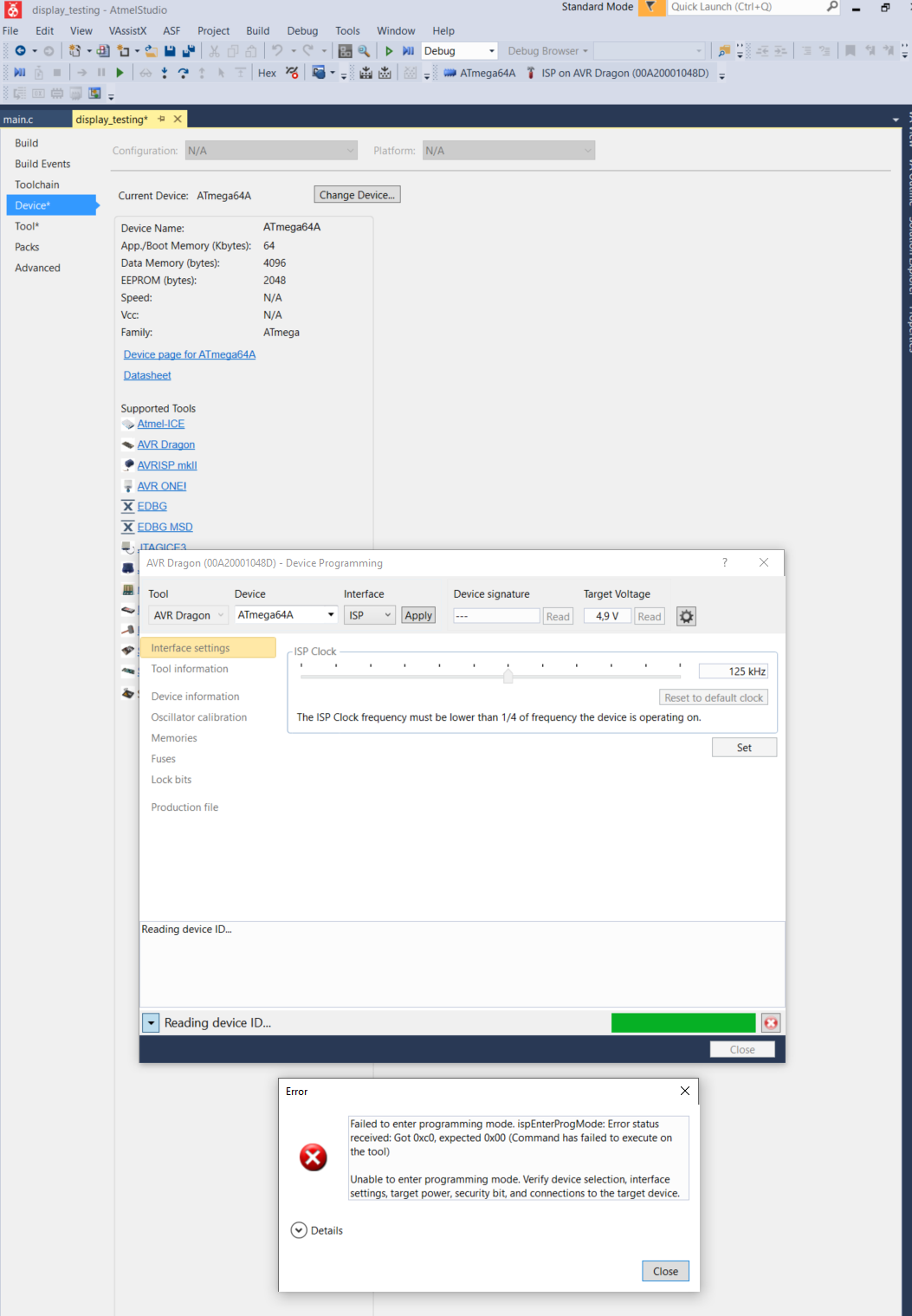Open Device page for ATmega64A link
The image size is (912, 1316).
[x=190, y=354]
